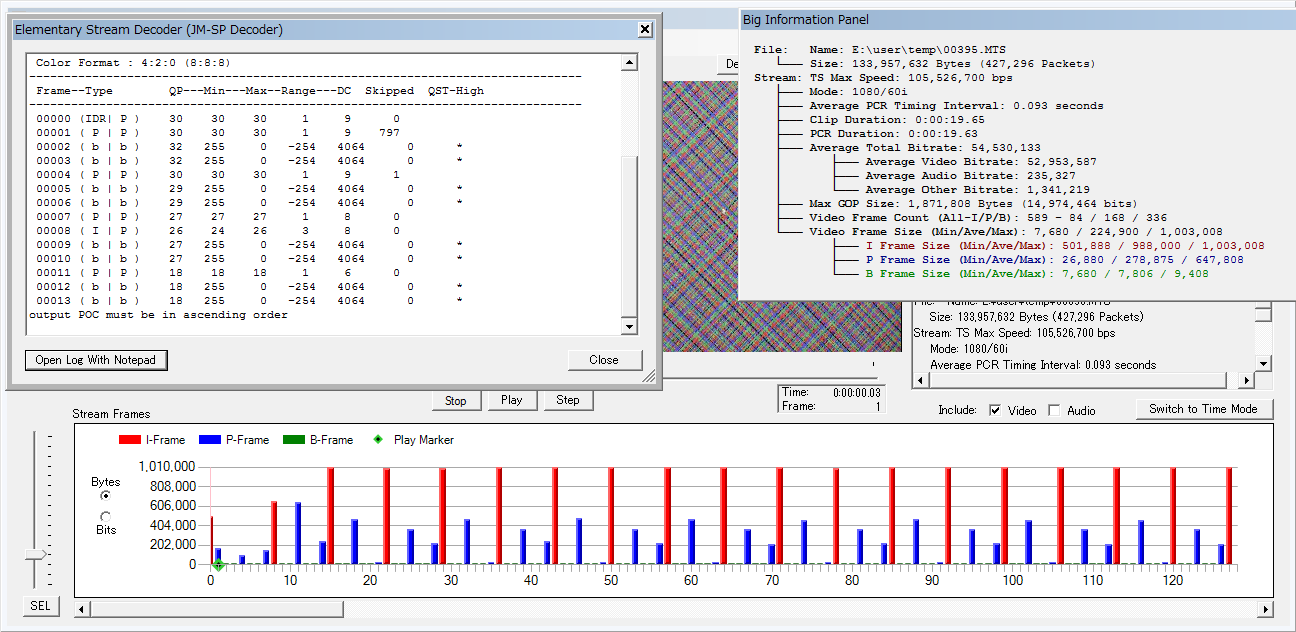Click the green B-Frame legend swatch
The width and height of the screenshot is (1296, 632).
(293, 440)
